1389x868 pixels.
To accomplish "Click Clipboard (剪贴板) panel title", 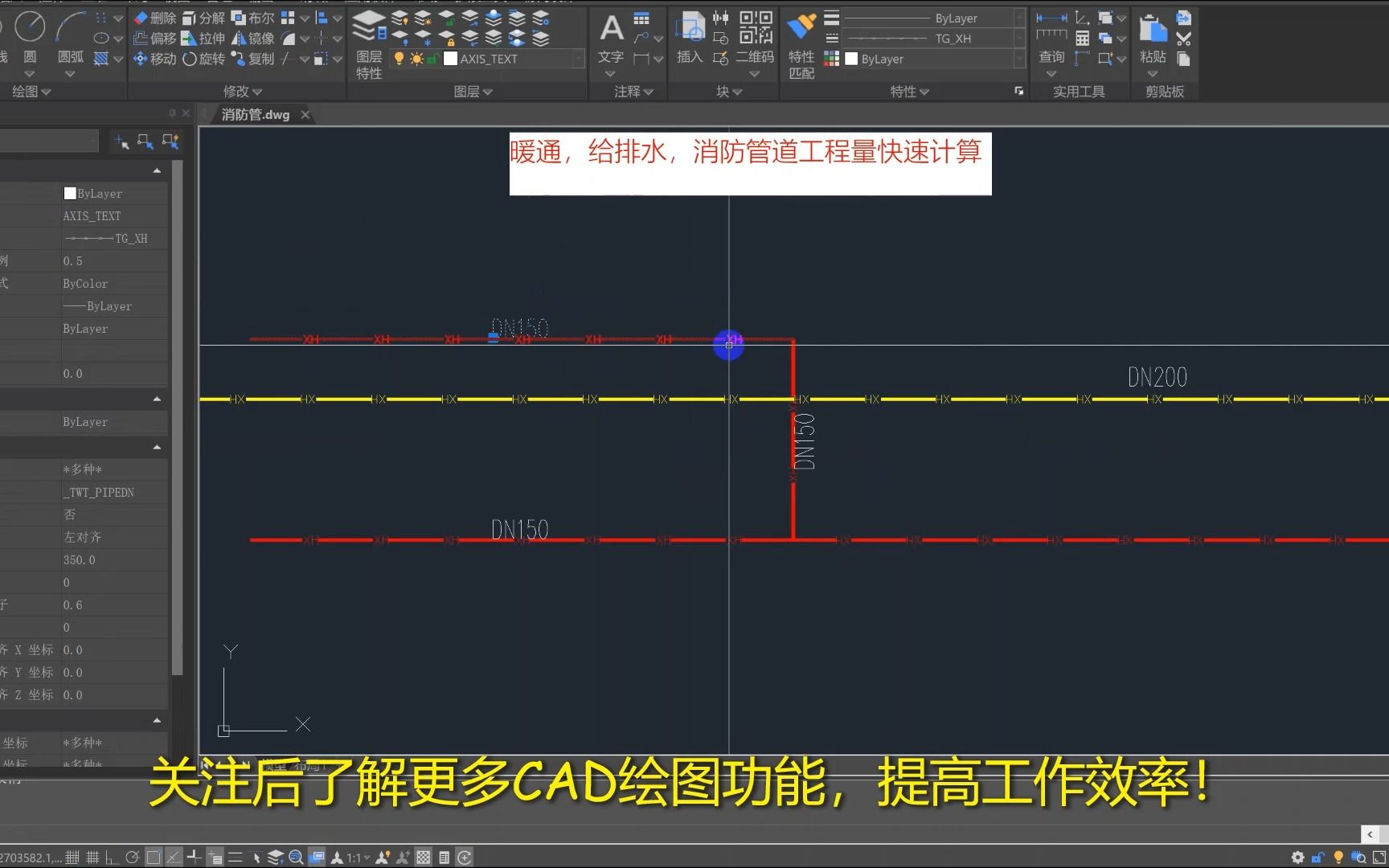I will [1165, 92].
